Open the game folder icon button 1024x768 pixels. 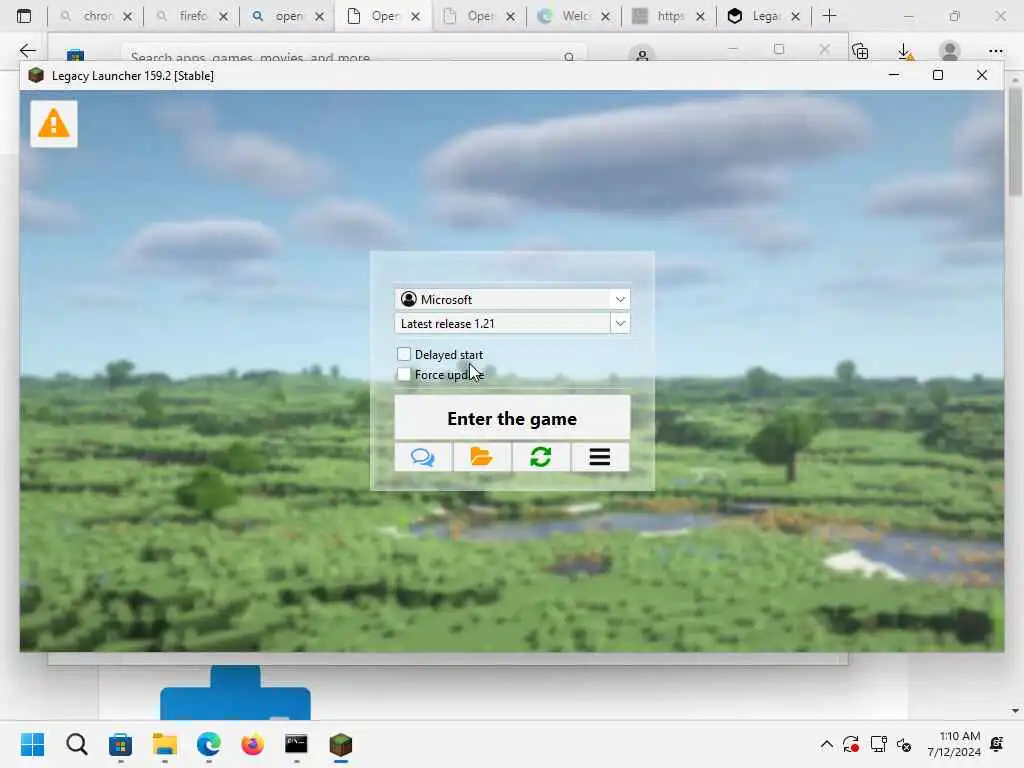pos(482,456)
